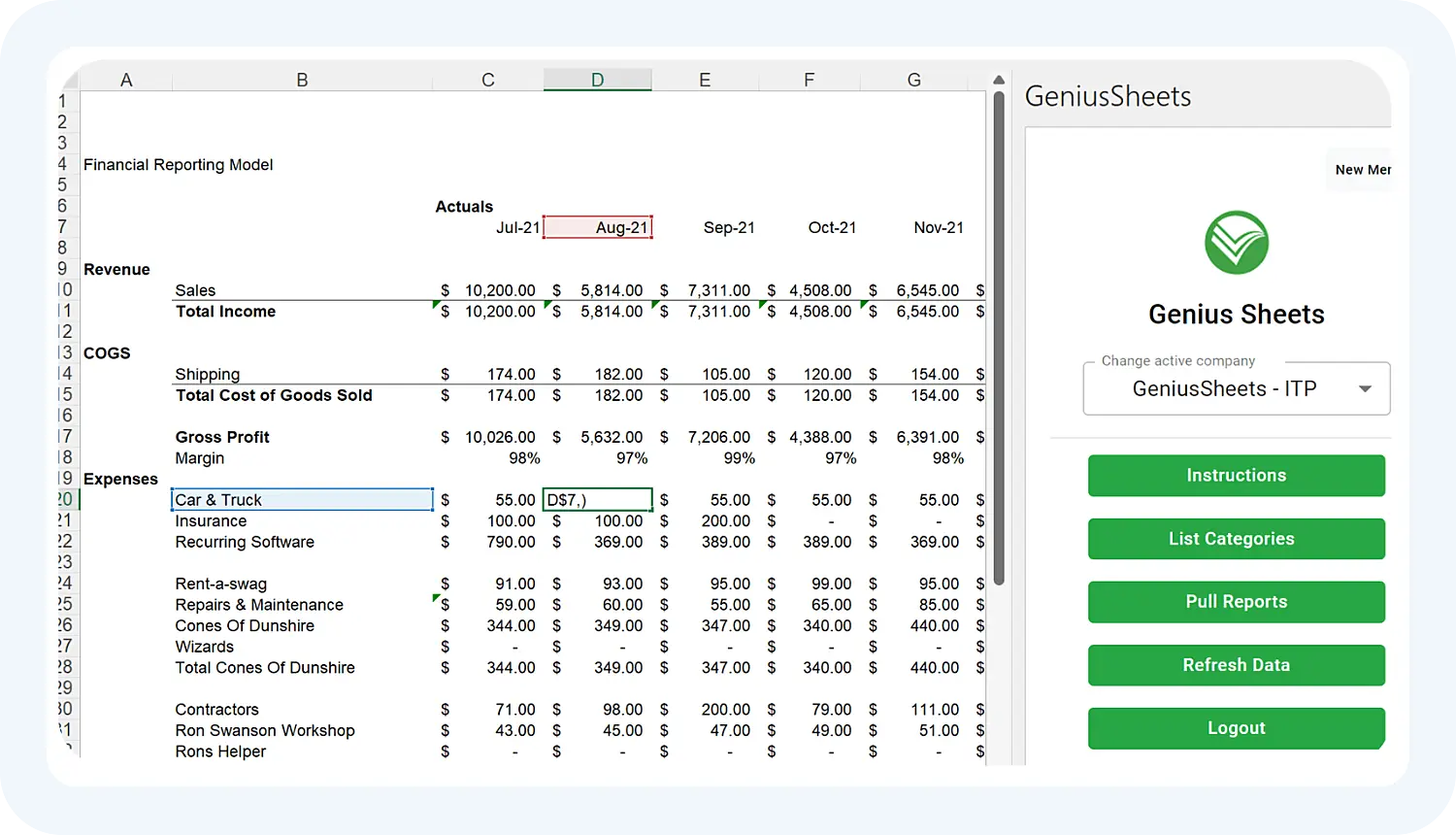Select column F header
Viewport: 1456px width, 835px height.
click(x=810, y=81)
